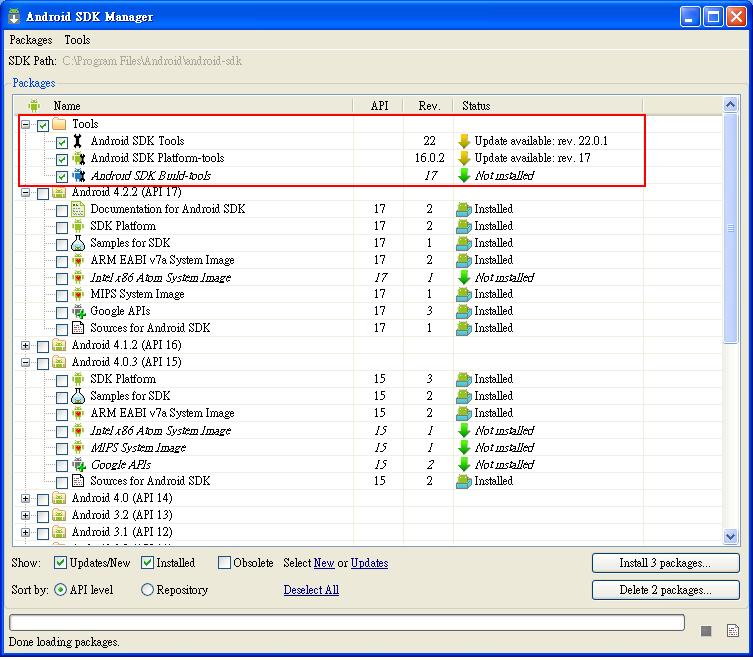Check the Android 4.2.2 (API 17) group checkbox
This screenshot has width=753, height=660.
pos(43,194)
